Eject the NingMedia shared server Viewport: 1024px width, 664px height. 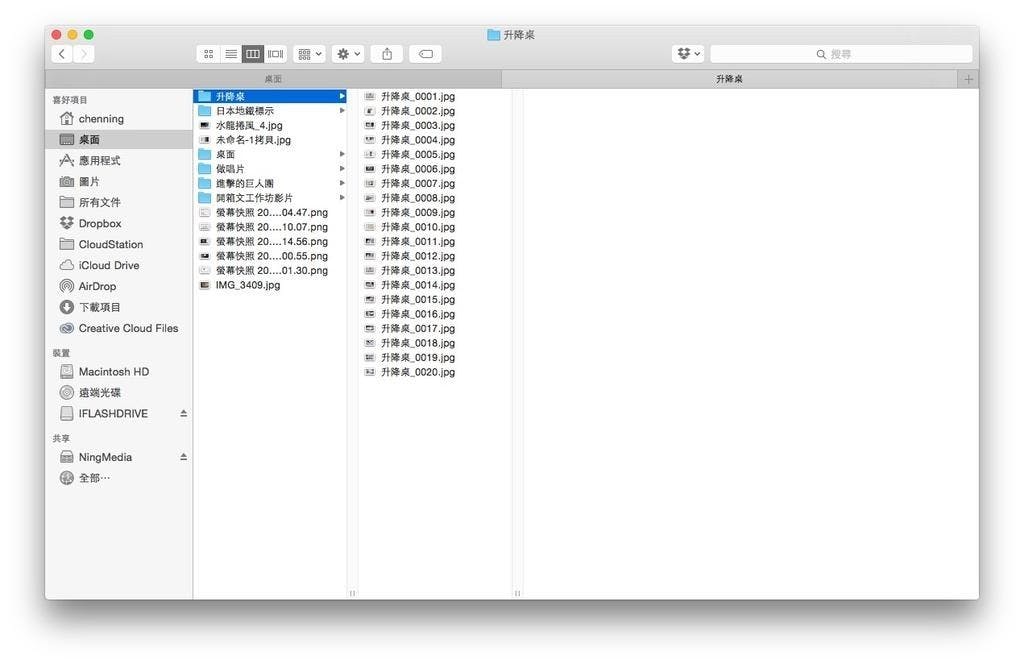[183, 457]
